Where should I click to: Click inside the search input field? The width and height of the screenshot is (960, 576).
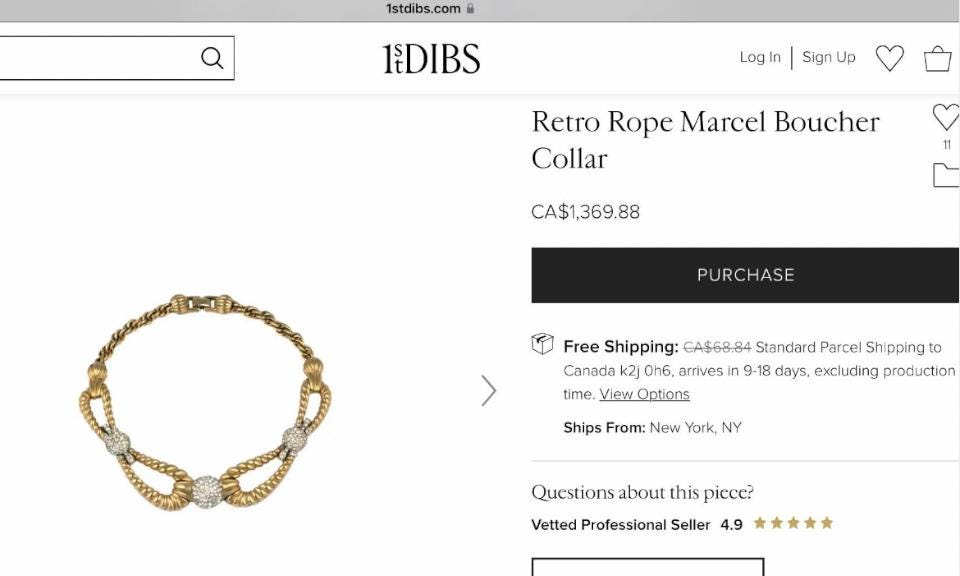[98, 58]
